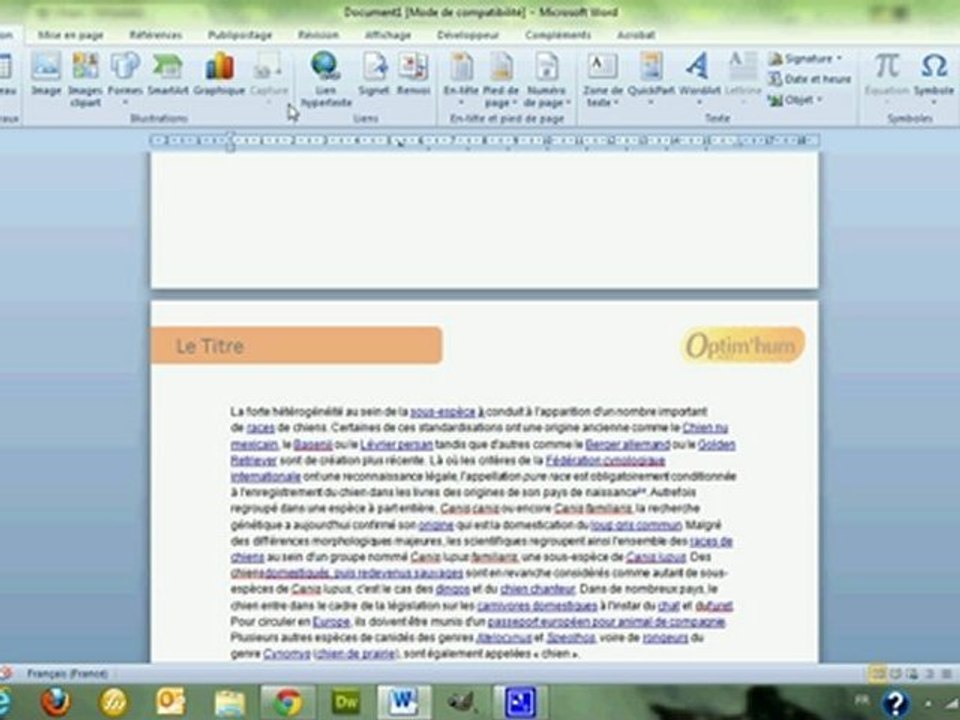Click the Français (France) language indicator
The width and height of the screenshot is (960, 720).
pyautogui.click(x=67, y=673)
